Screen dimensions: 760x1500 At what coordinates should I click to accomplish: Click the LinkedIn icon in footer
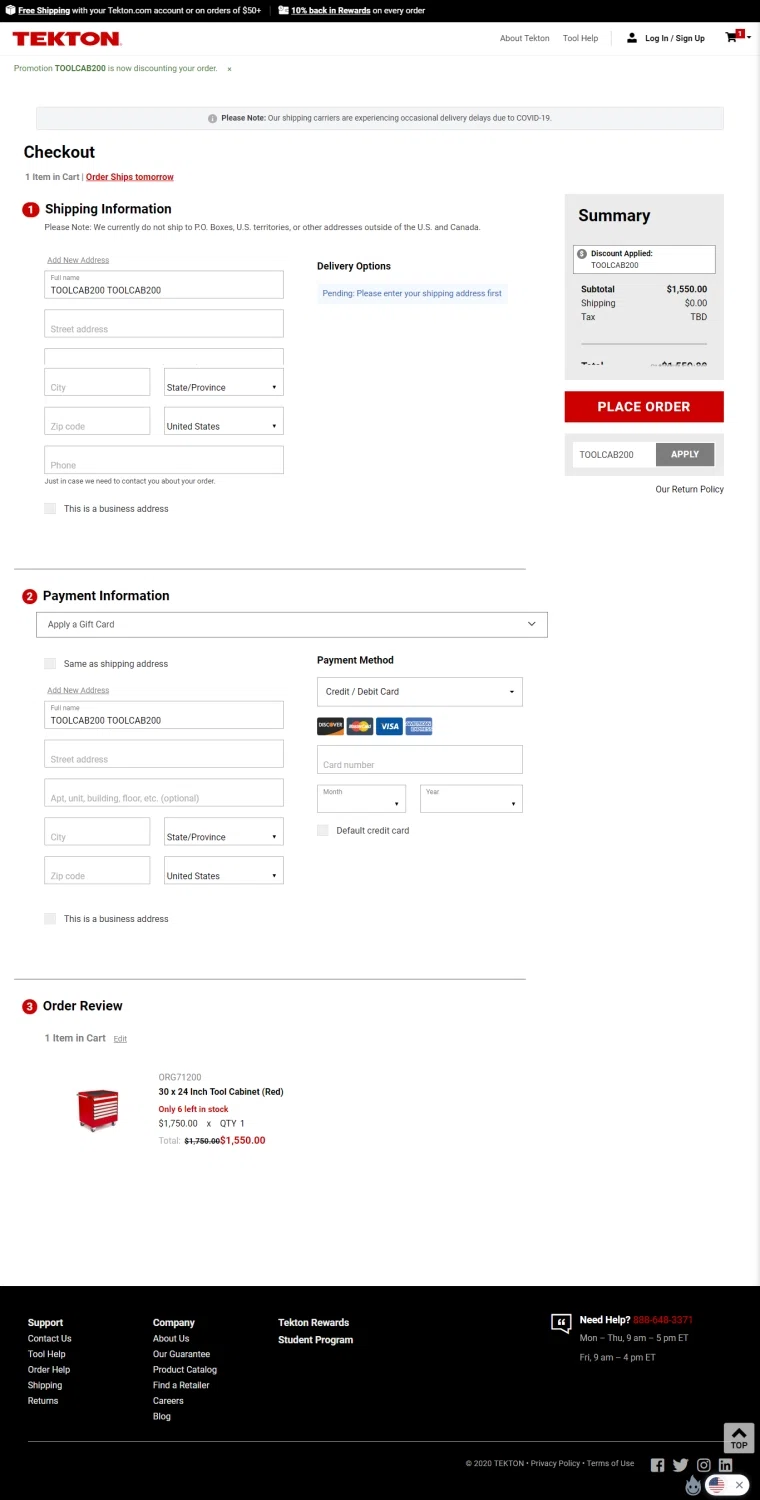(x=726, y=1465)
